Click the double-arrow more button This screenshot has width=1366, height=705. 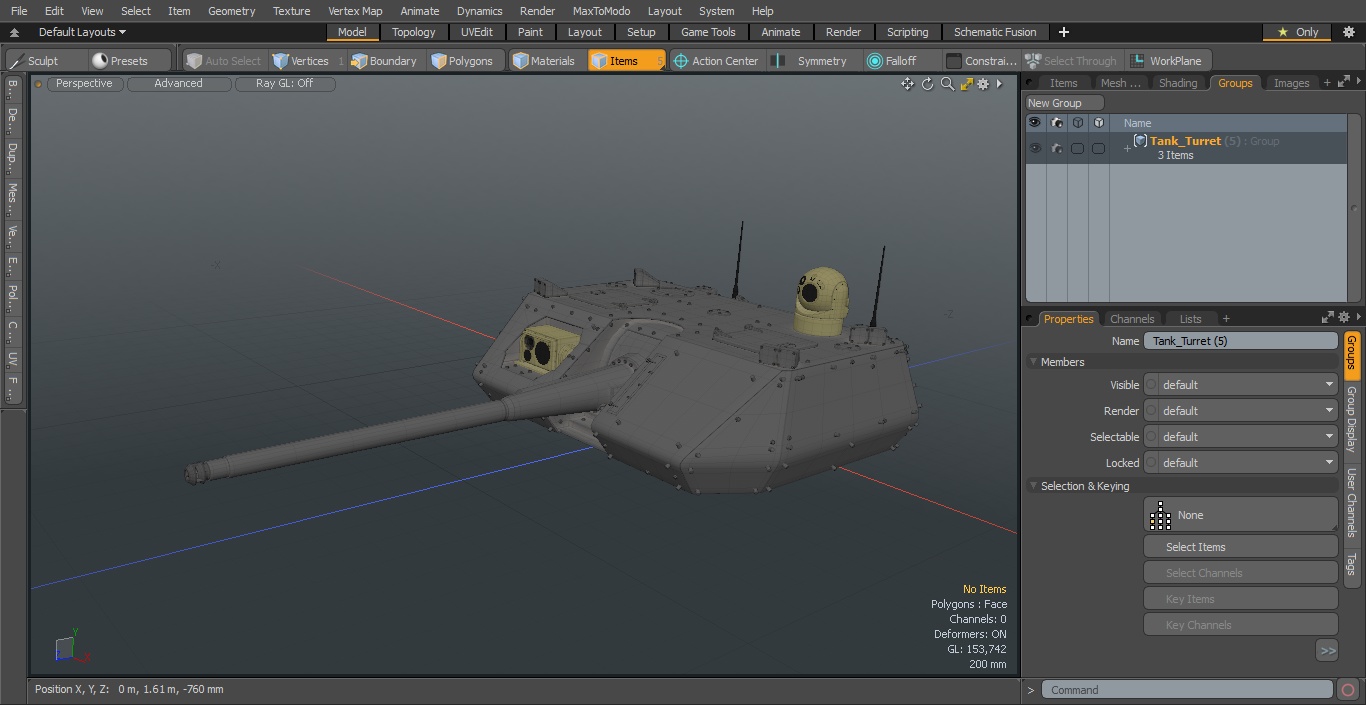tap(1327, 651)
